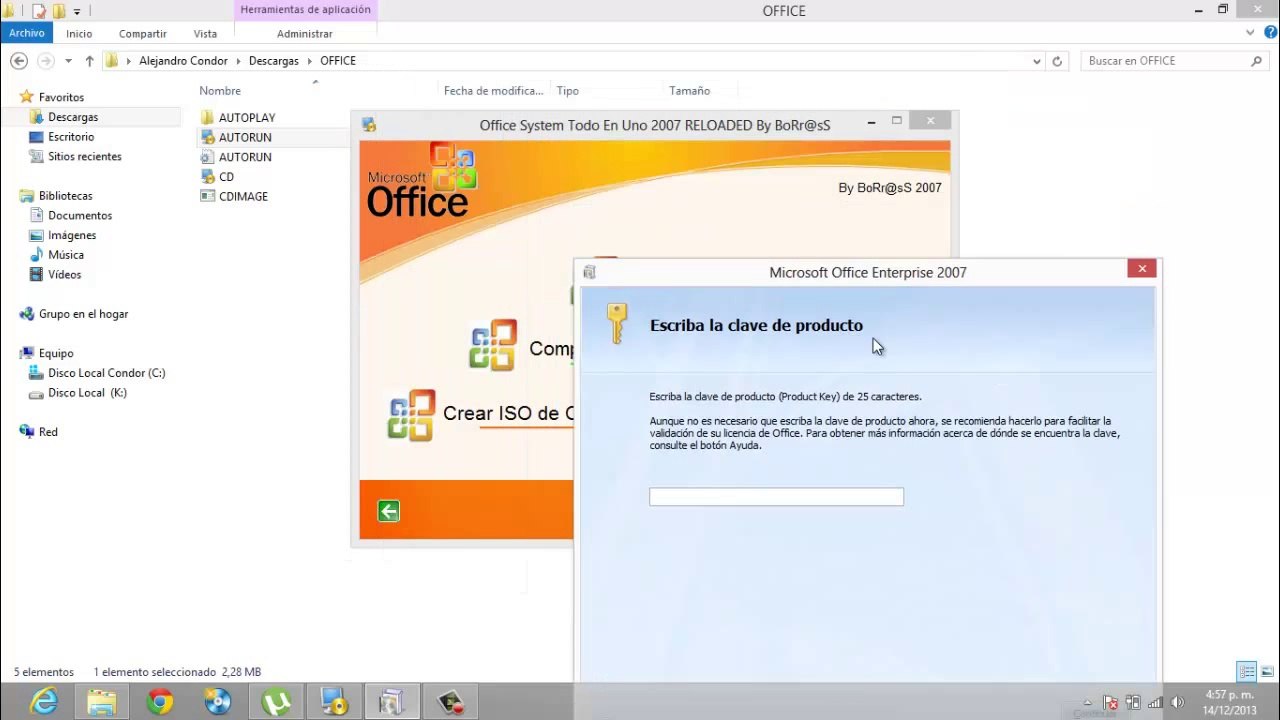This screenshot has width=1280, height=720.
Task: Click the taskbar clock showing 4:57 p. m.
Action: coord(1230,702)
